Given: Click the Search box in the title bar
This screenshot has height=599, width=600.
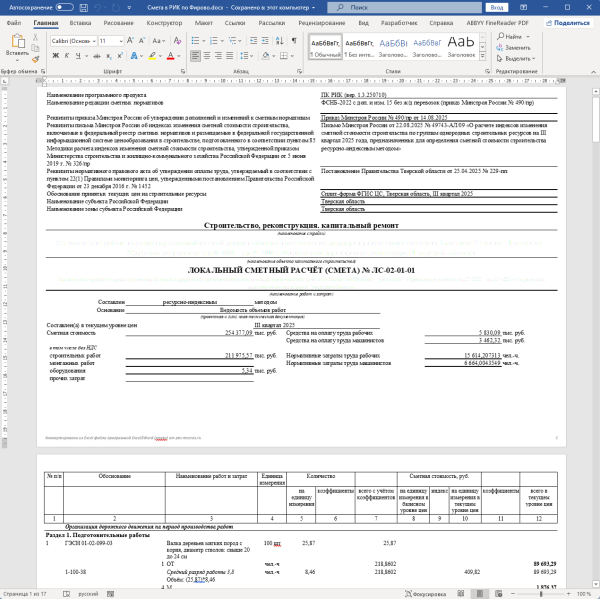Looking at the screenshot, I should point(404,7).
